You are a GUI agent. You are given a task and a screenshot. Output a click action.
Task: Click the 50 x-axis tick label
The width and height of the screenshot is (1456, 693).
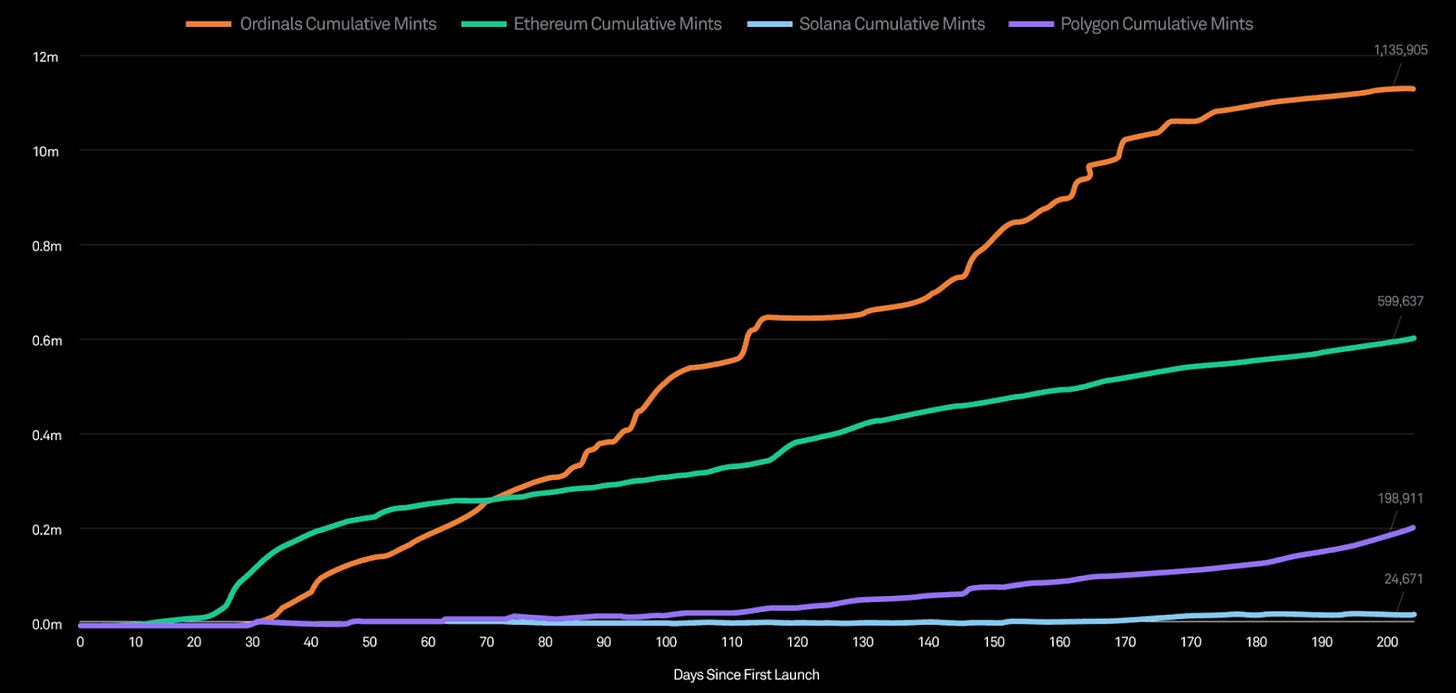coord(370,642)
